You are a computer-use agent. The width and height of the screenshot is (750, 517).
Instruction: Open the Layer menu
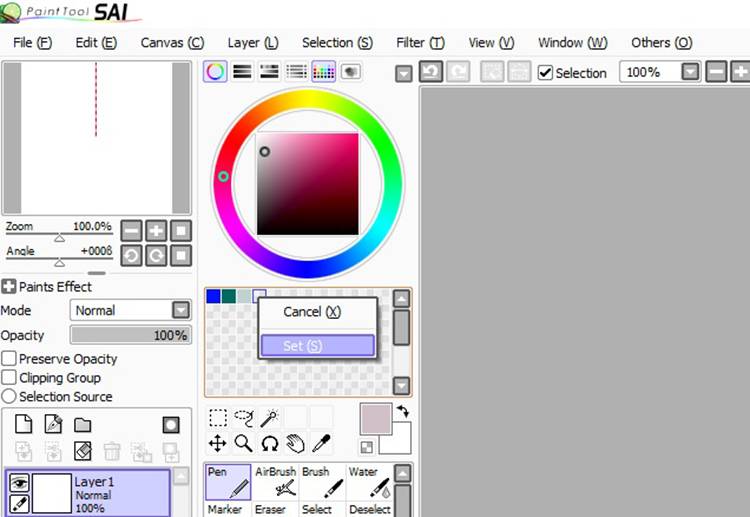(x=253, y=43)
